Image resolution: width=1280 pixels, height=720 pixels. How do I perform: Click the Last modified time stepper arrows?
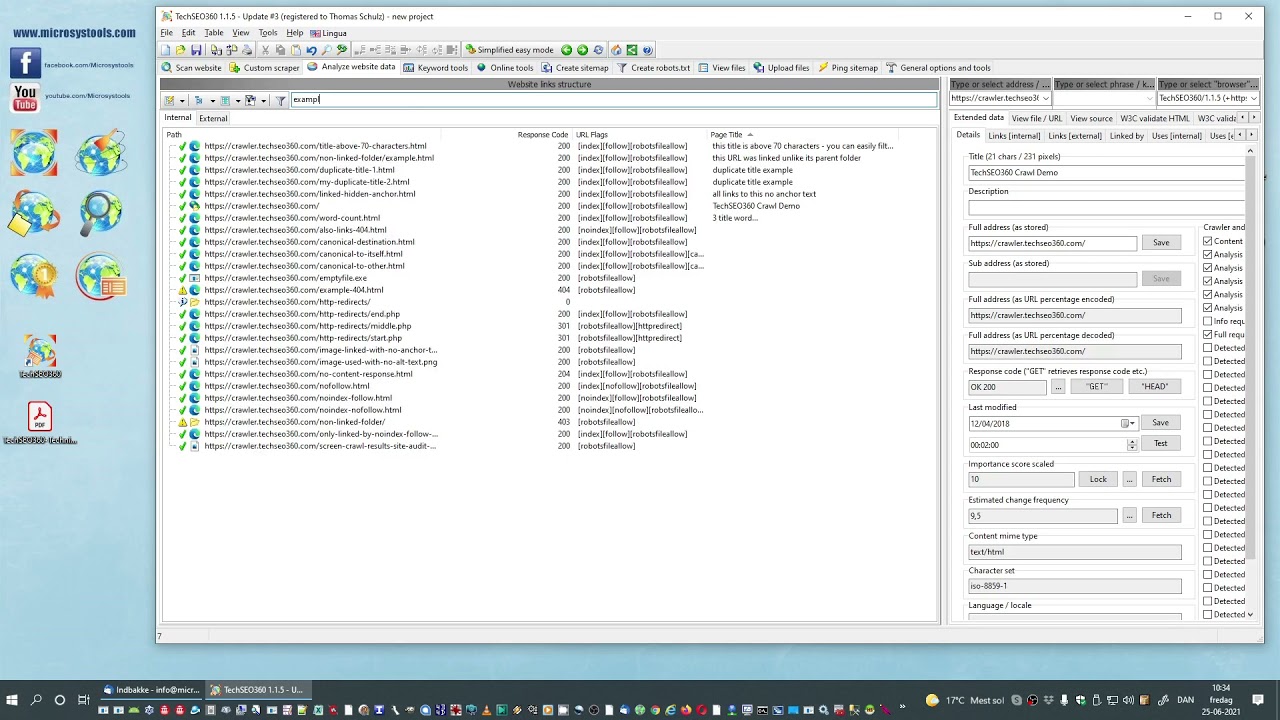[x=1132, y=444]
